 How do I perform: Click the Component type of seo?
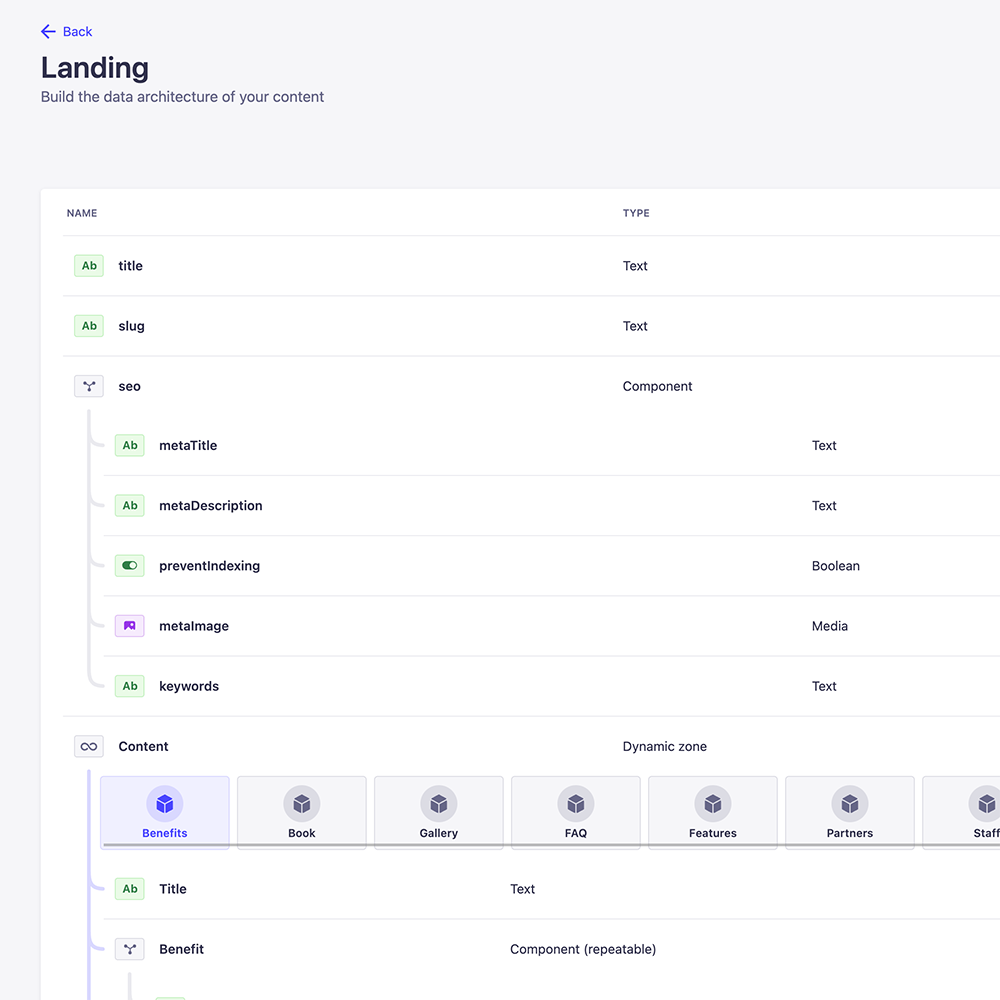pyautogui.click(x=658, y=386)
